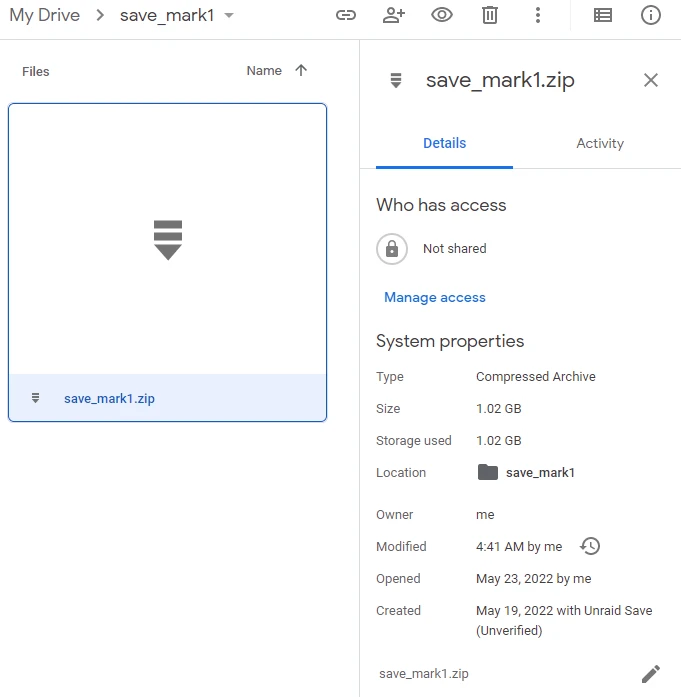Open the Name sort options
The width and height of the screenshot is (681, 697).
tap(264, 71)
